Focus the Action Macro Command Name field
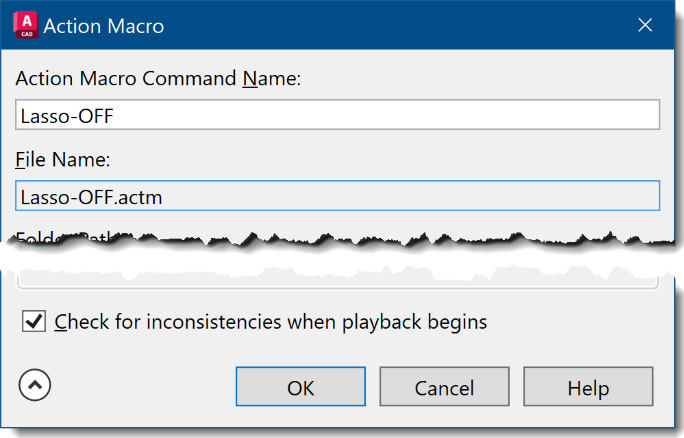Viewport: 684px width, 438px height. (338, 115)
